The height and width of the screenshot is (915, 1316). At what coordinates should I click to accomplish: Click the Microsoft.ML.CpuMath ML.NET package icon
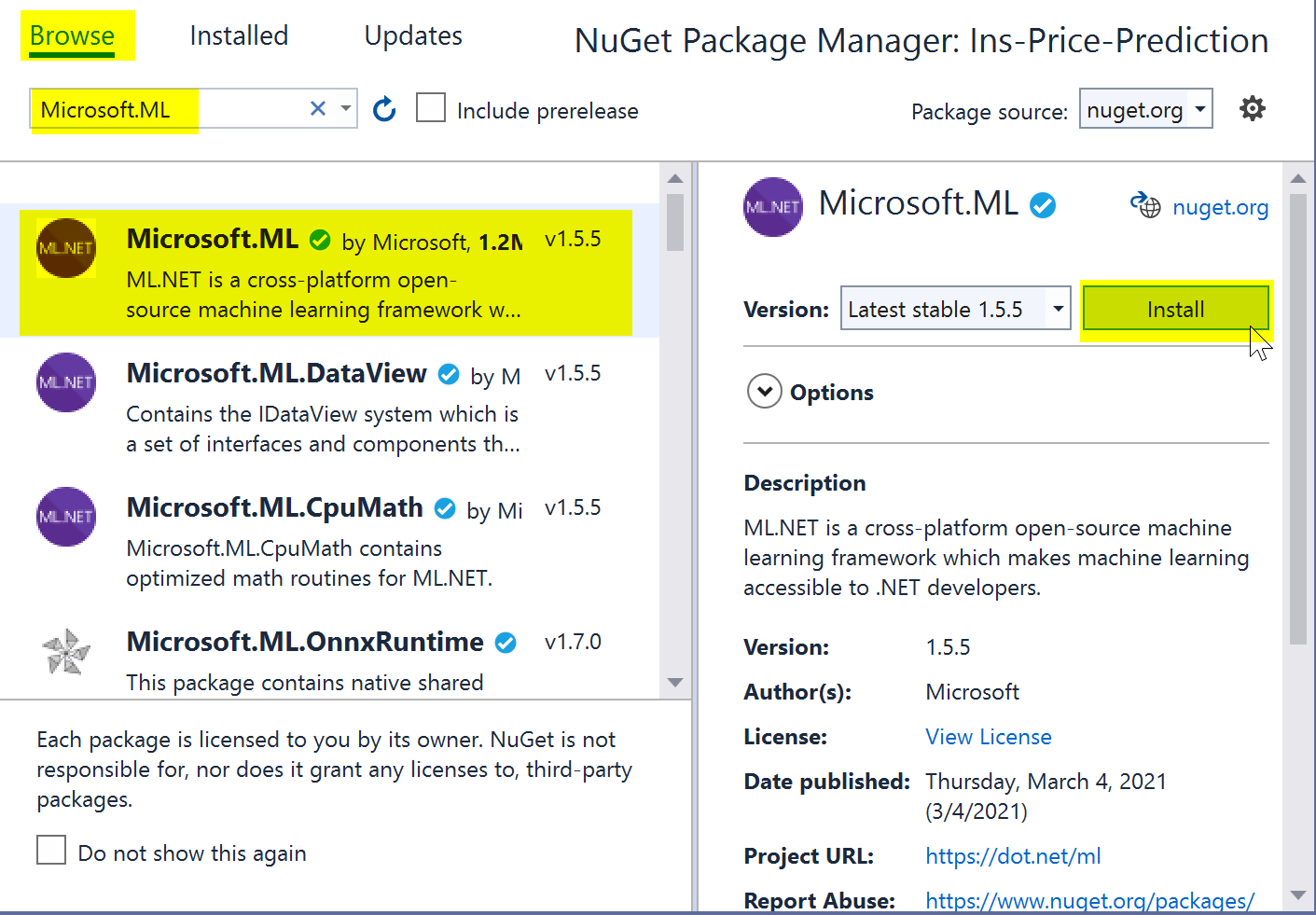pos(66,516)
